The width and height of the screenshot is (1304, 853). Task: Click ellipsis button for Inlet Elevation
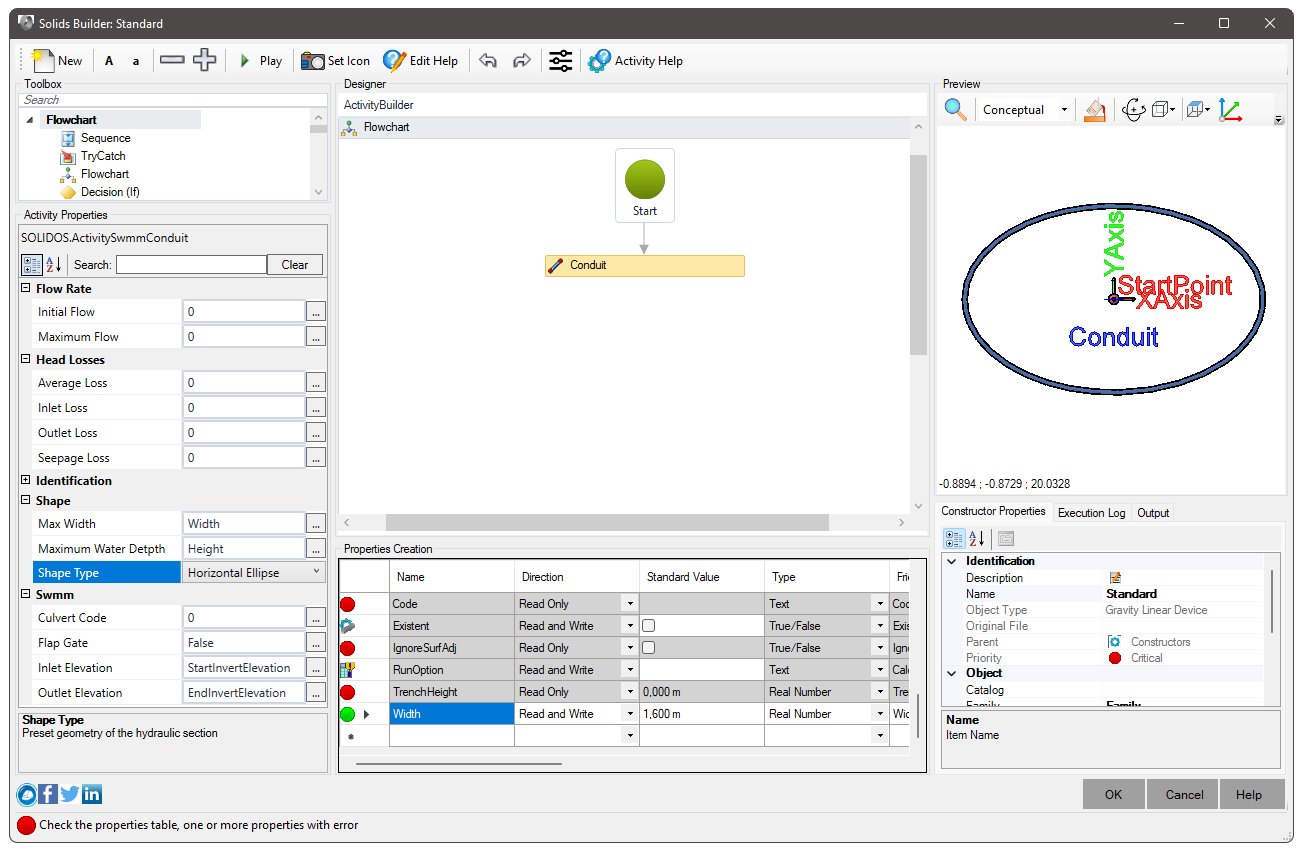[x=316, y=667]
